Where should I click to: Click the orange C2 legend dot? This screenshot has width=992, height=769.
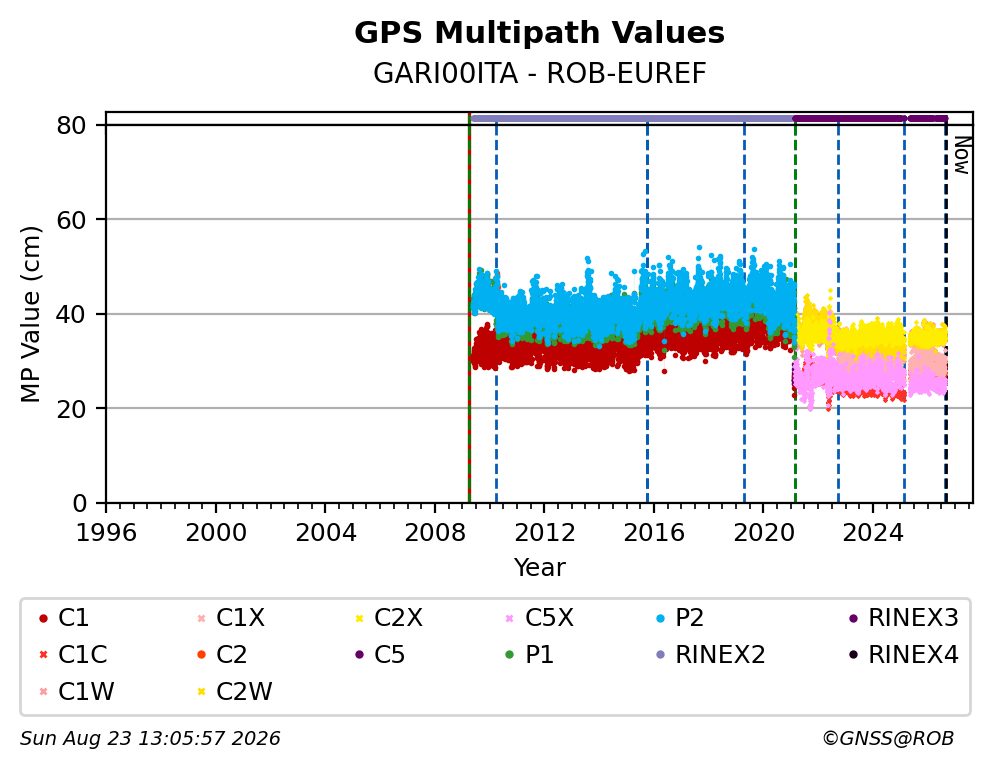201,655
